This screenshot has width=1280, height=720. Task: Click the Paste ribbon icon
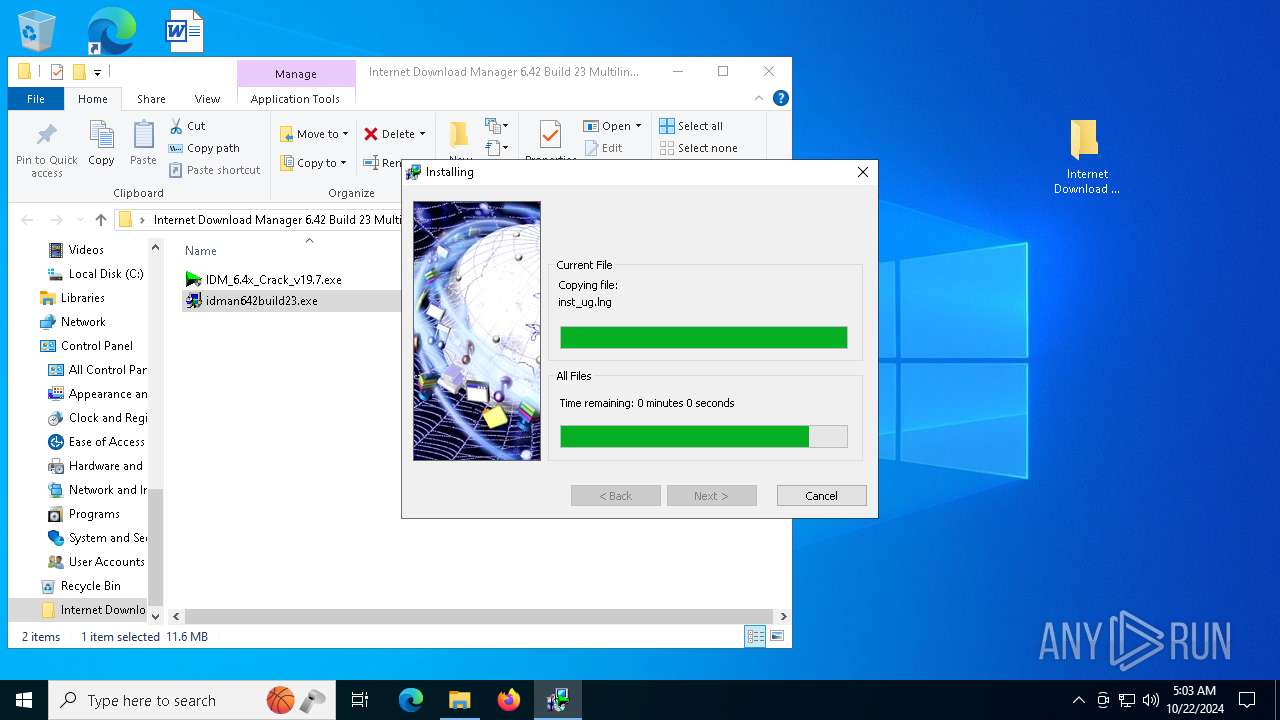(x=143, y=143)
